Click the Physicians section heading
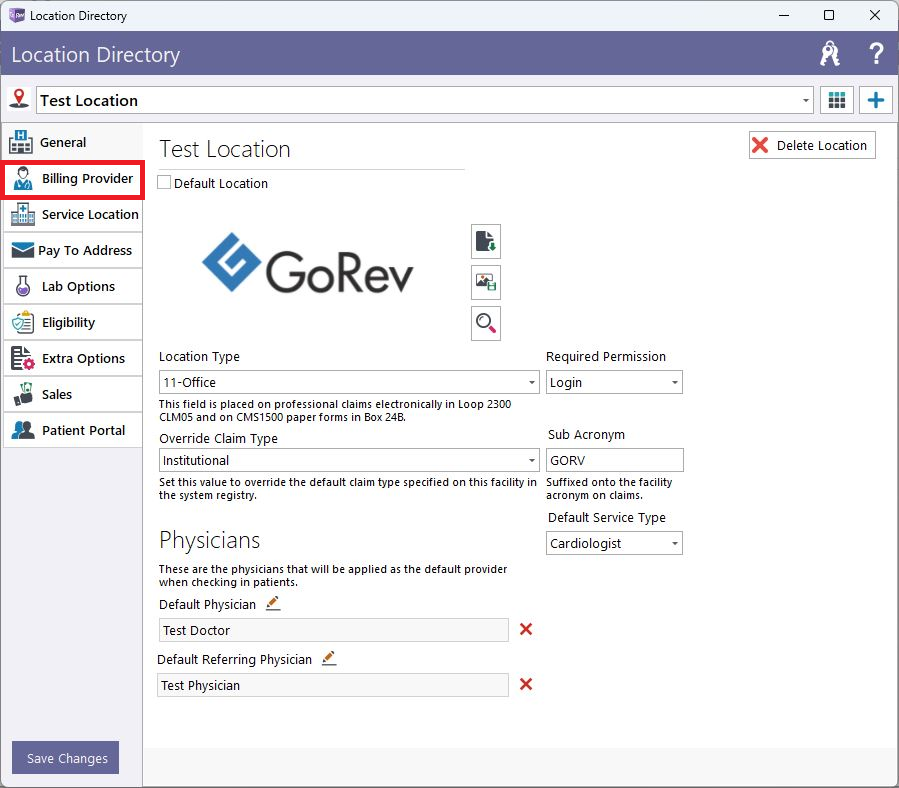This screenshot has width=899, height=788. click(x=209, y=540)
